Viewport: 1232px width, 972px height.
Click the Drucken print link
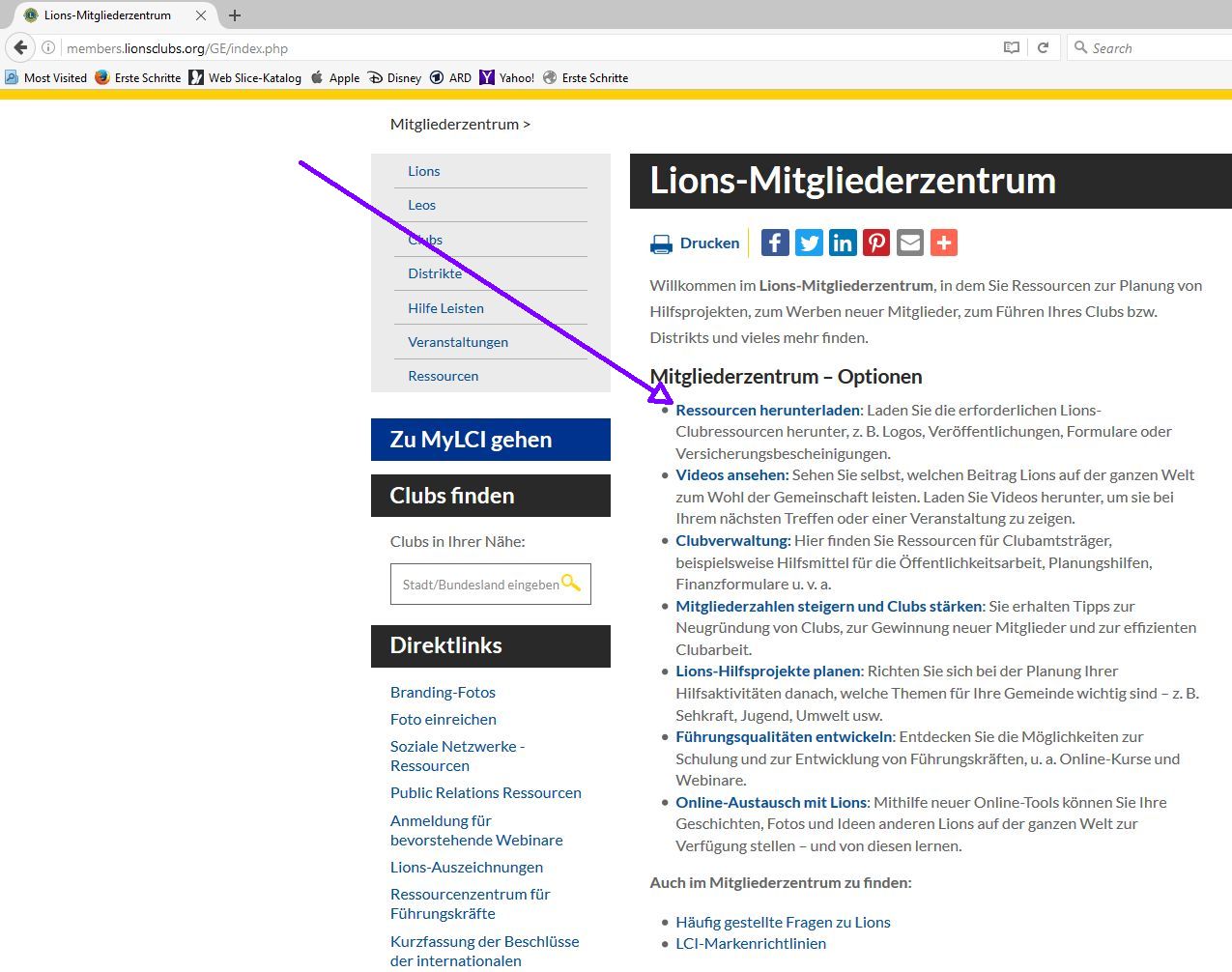coord(709,243)
